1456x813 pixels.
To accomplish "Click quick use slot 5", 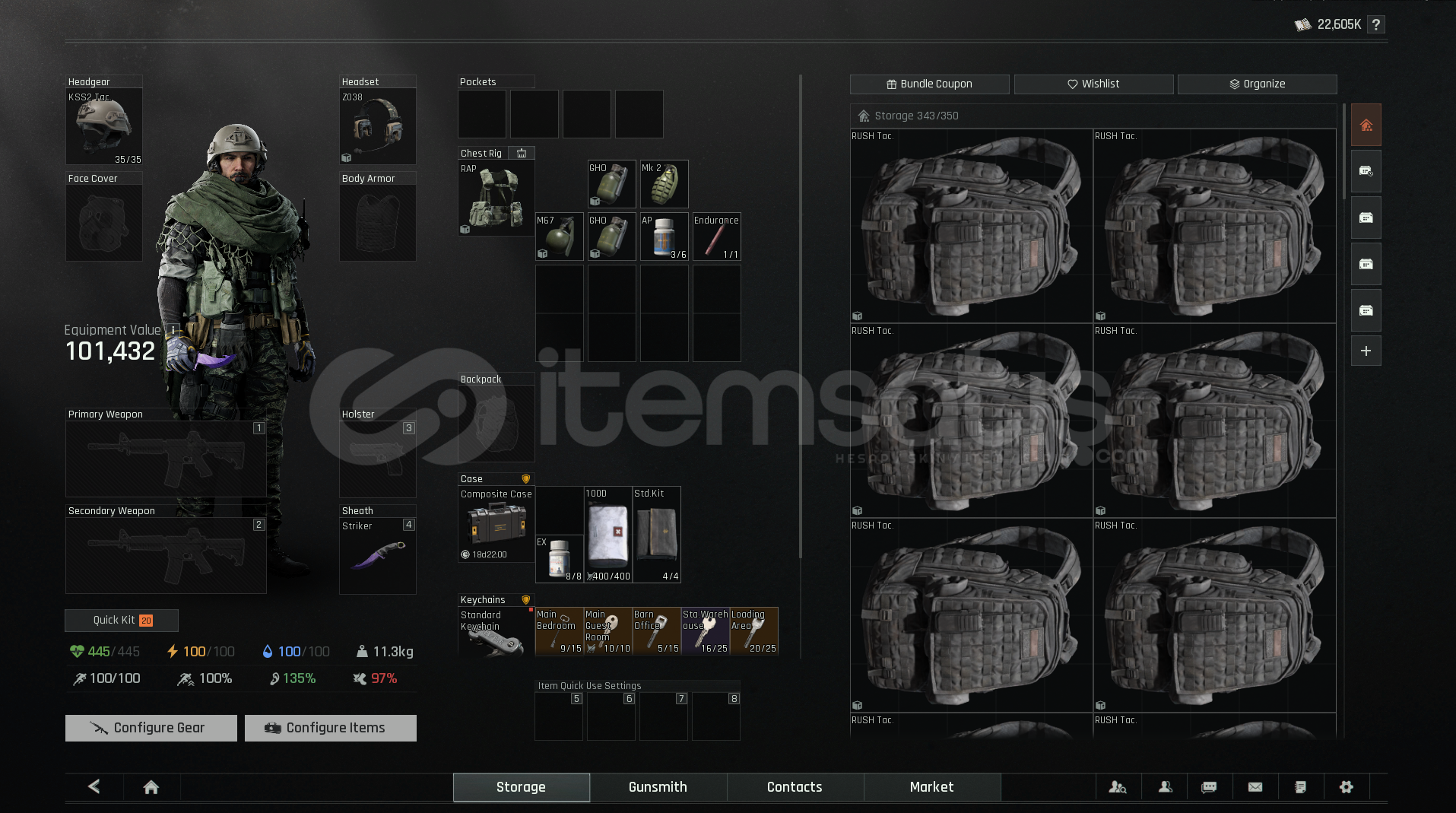I will [559, 716].
